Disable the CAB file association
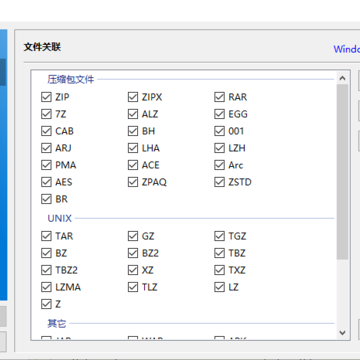 click(46, 131)
